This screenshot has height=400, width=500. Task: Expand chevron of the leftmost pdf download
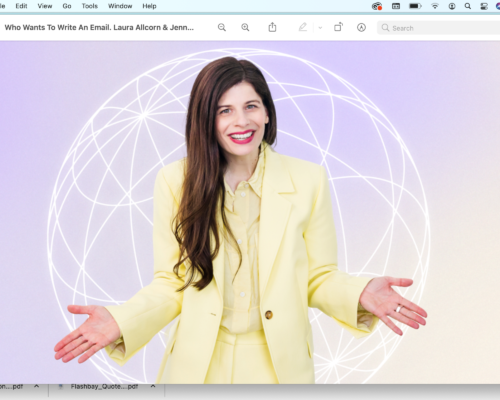[x=37, y=386]
